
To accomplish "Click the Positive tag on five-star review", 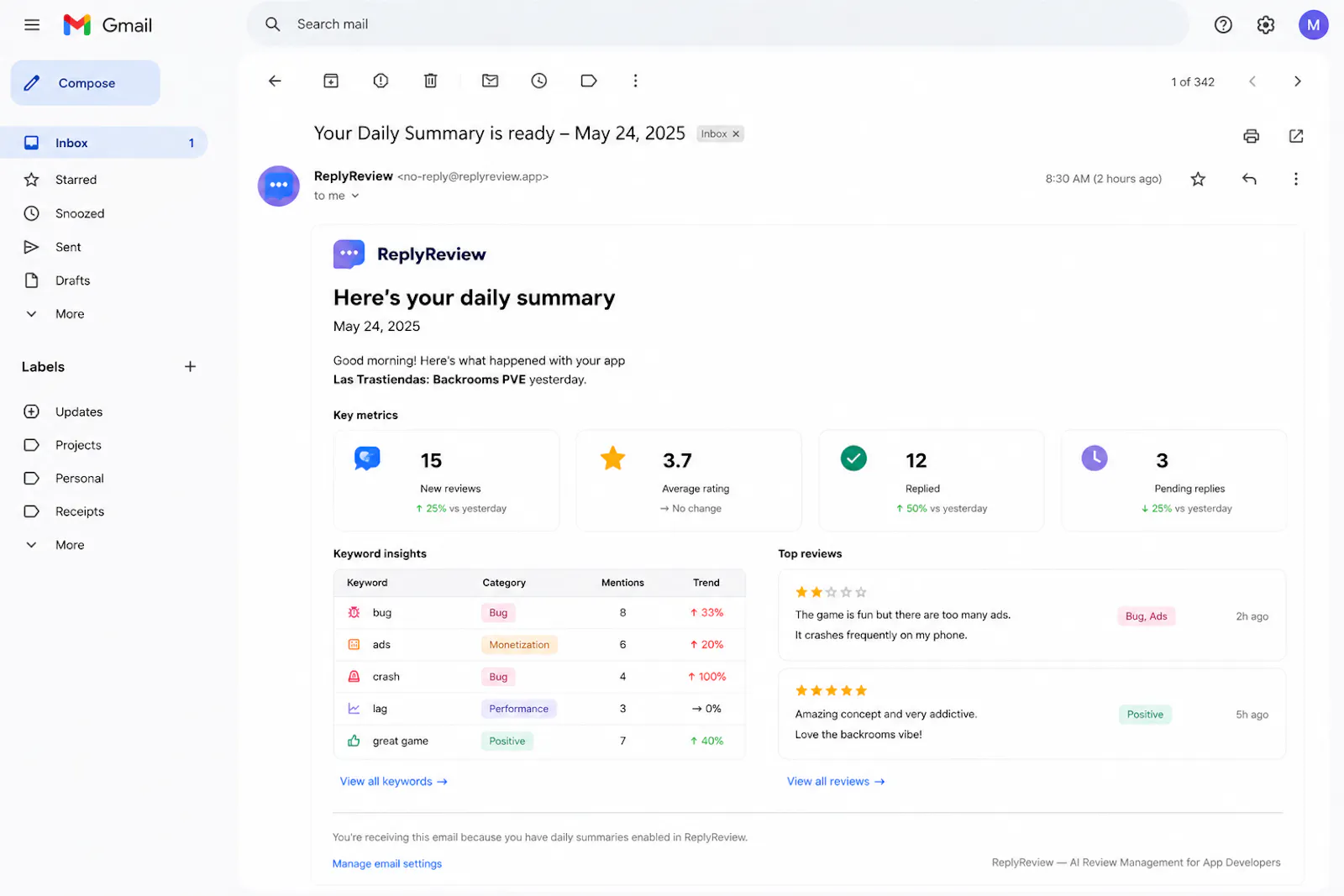I will pyautogui.click(x=1145, y=715).
